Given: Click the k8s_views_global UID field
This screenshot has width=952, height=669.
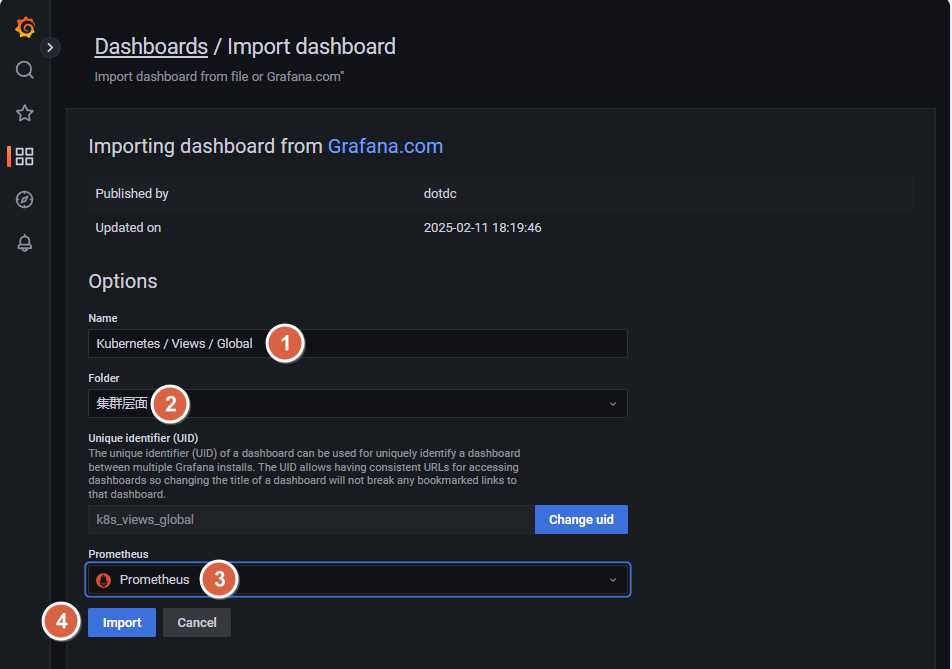Looking at the screenshot, I should pos(311,520).
